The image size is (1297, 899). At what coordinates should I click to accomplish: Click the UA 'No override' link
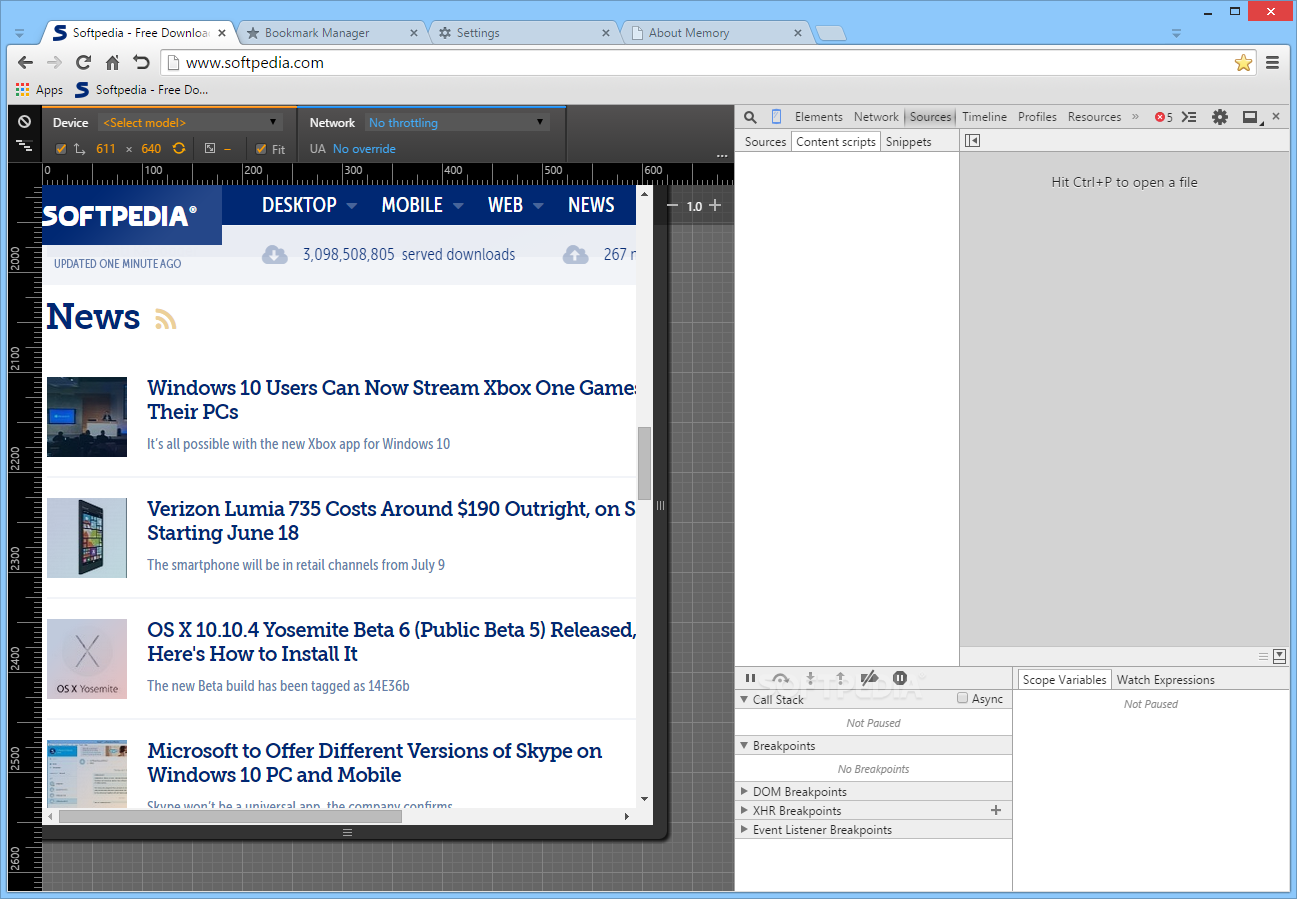tap(364, 149)
